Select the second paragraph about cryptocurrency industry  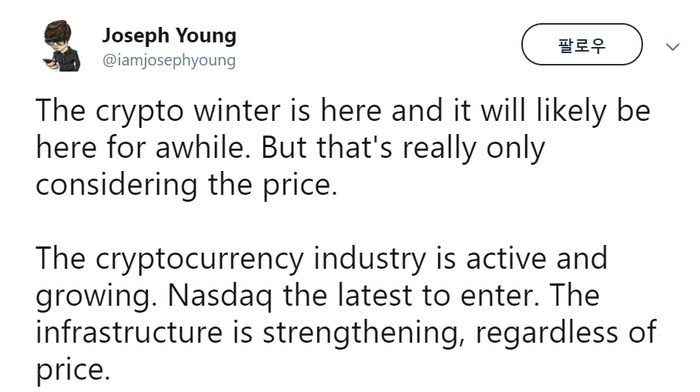pos(346,314)
